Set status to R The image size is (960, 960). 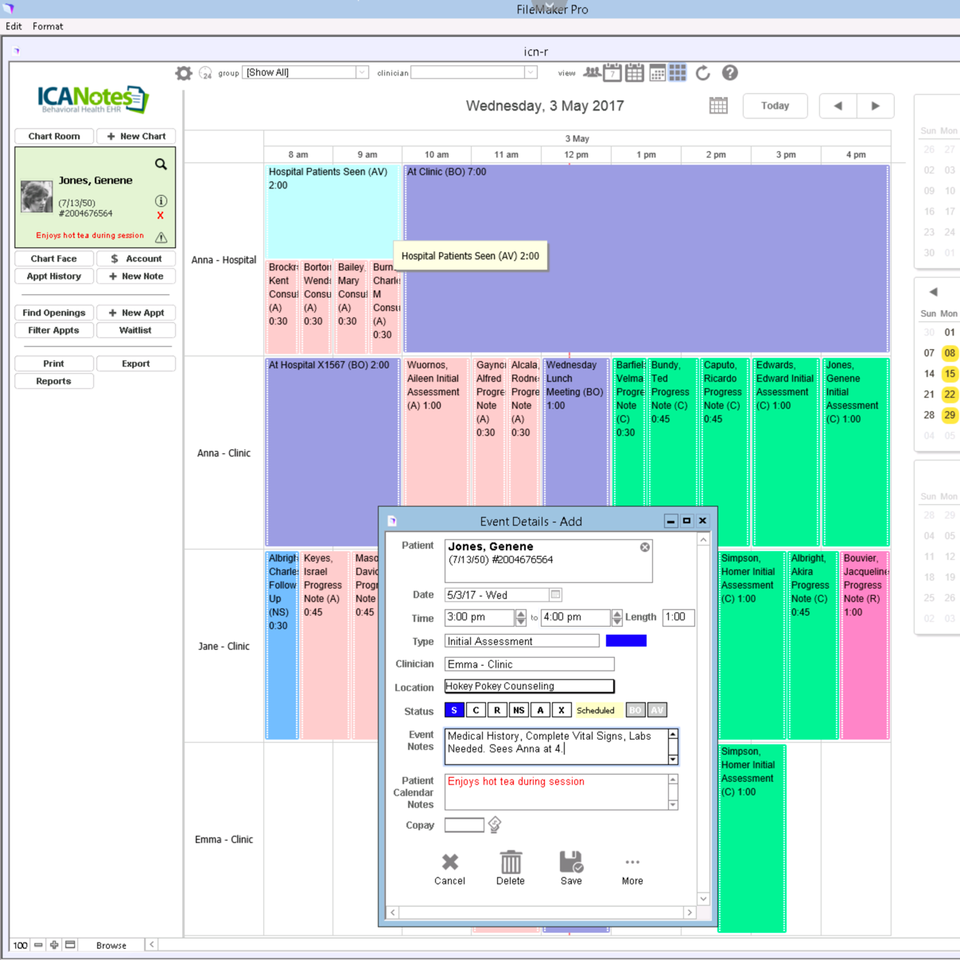coord(497,710)
